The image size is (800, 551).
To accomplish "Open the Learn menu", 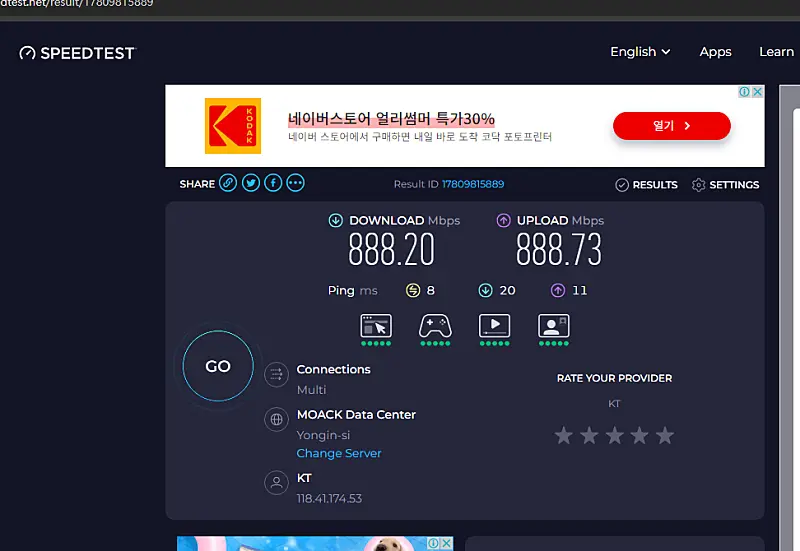I will coord(776,52).
